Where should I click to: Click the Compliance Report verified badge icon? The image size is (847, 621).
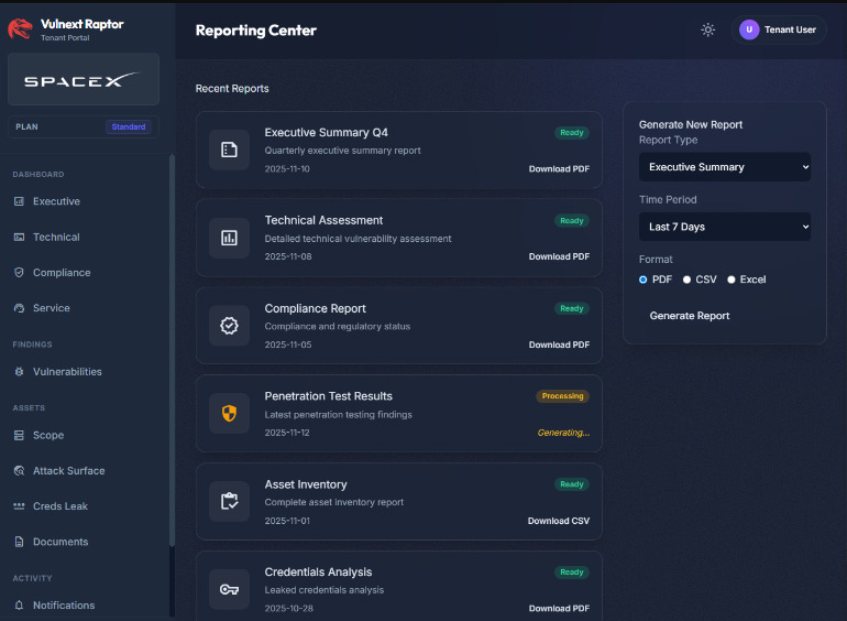[229, 326]
